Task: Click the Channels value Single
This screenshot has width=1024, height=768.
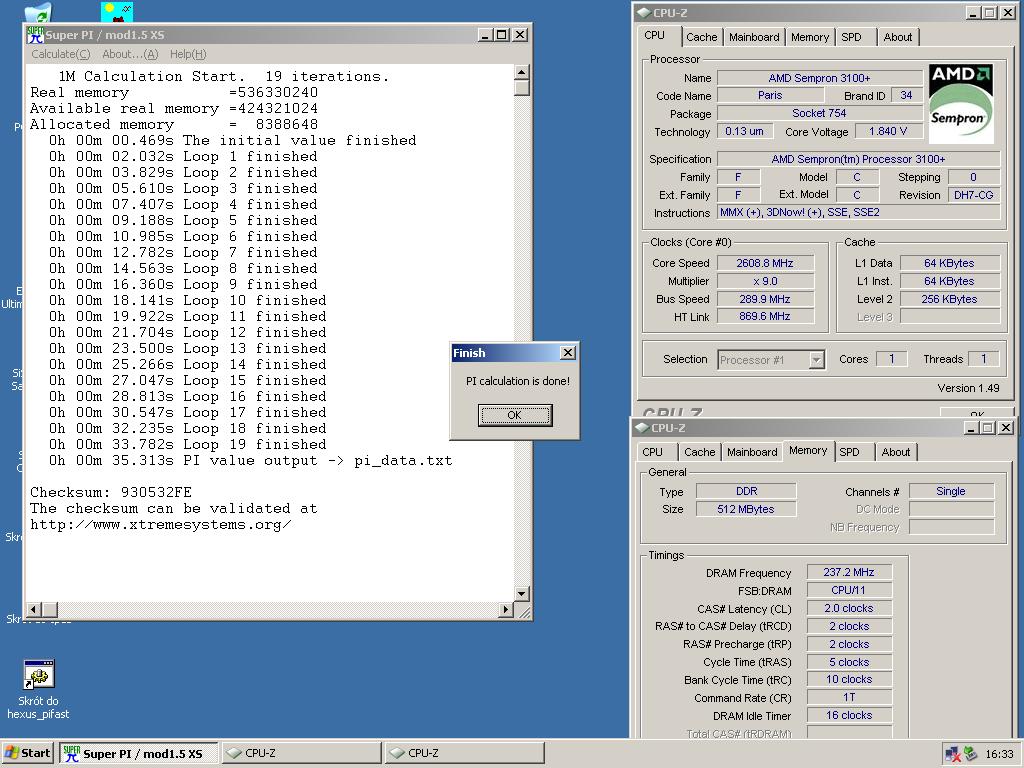Action: coord(951,491)
